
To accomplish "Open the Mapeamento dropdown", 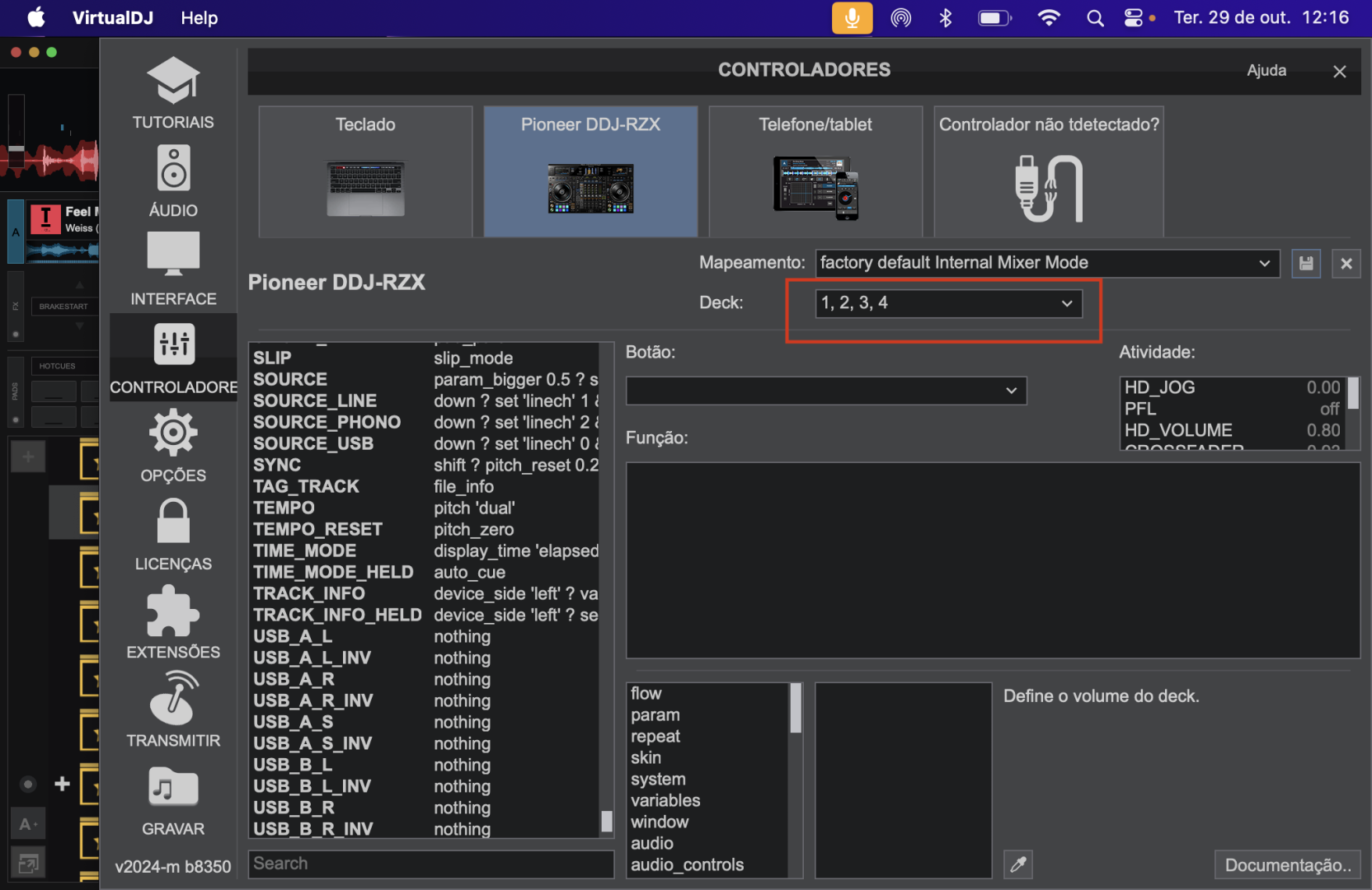I will pos(1047,263).
